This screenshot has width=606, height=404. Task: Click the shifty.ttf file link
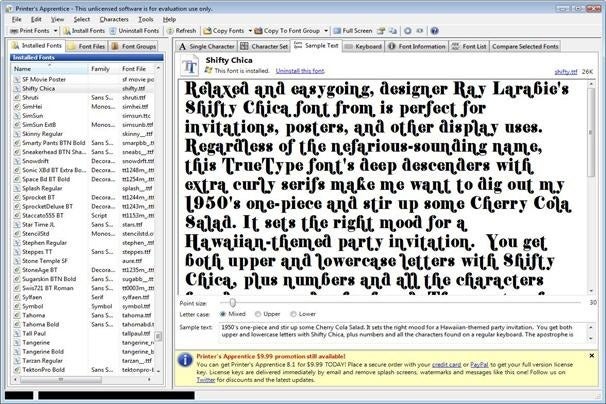tap(565, 72)
